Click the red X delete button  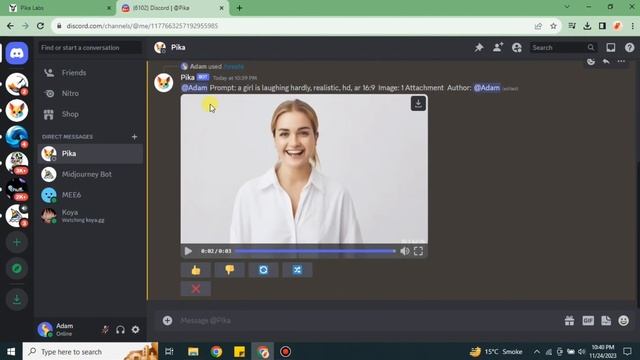tap(196, 289)
